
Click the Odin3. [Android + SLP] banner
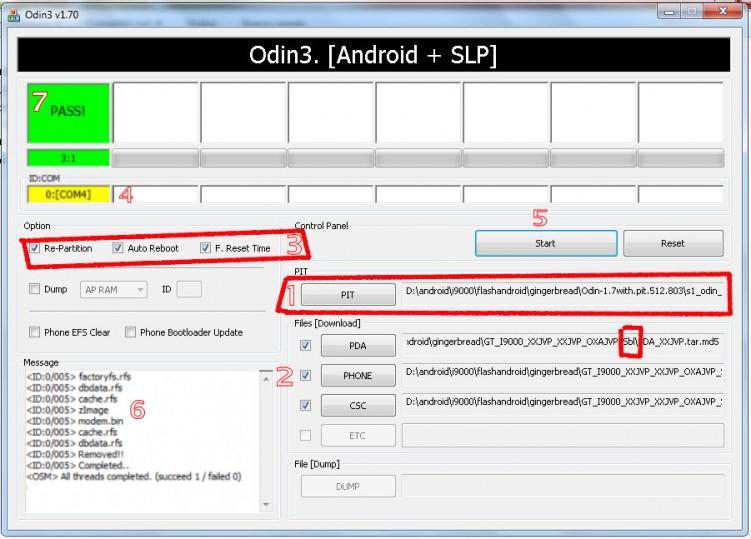point(374,55)
